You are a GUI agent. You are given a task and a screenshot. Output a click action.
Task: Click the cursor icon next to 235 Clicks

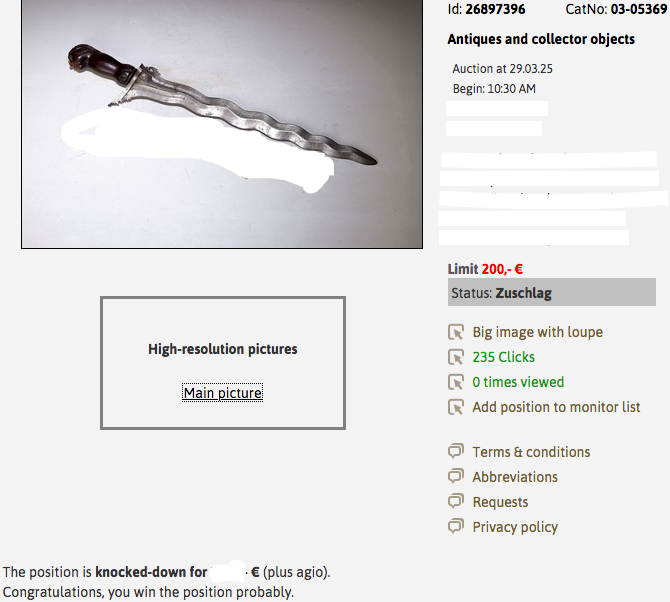(456, 357)
